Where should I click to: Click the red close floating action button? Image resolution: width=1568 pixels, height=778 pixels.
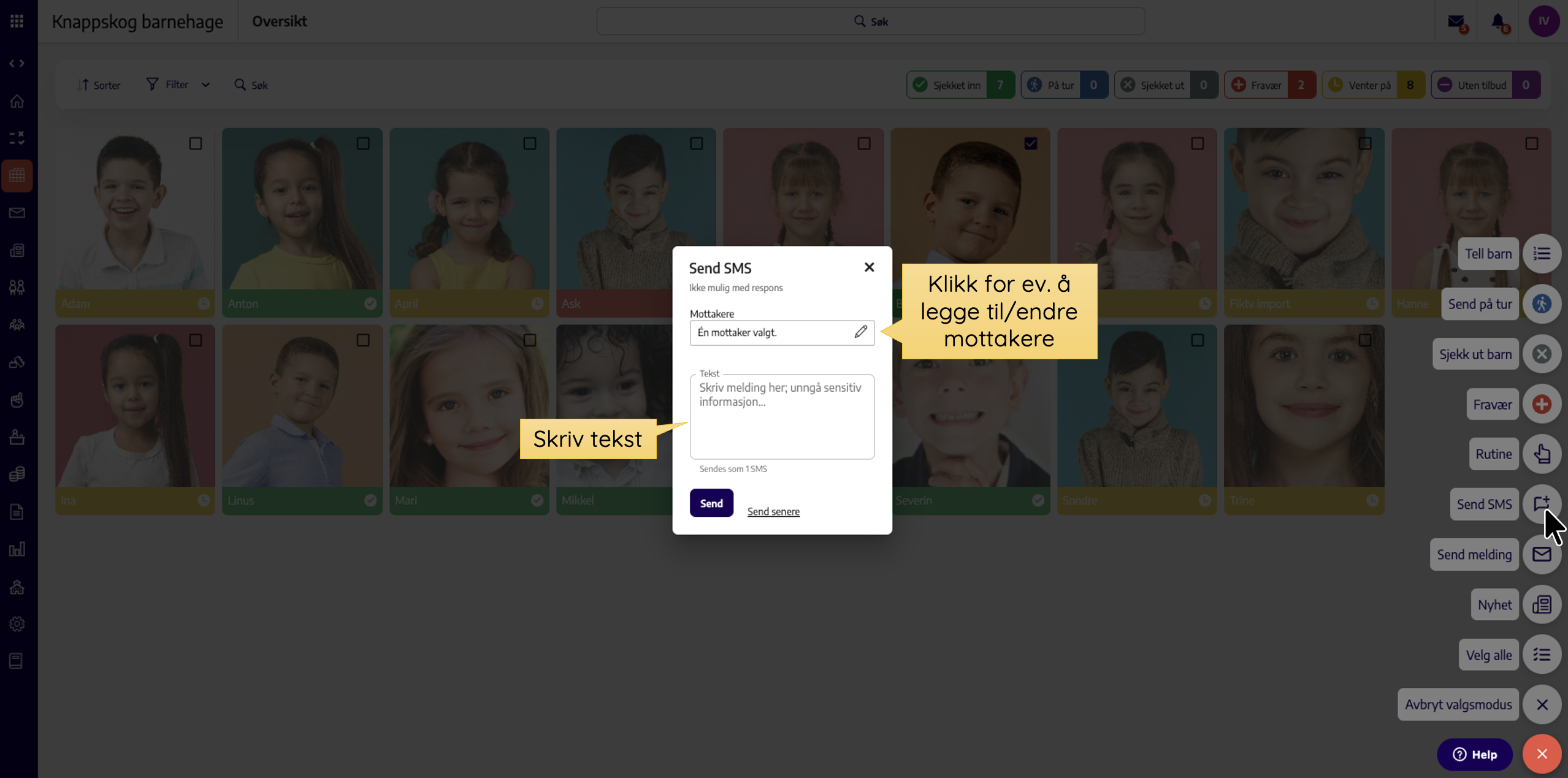click(1542, 754)
